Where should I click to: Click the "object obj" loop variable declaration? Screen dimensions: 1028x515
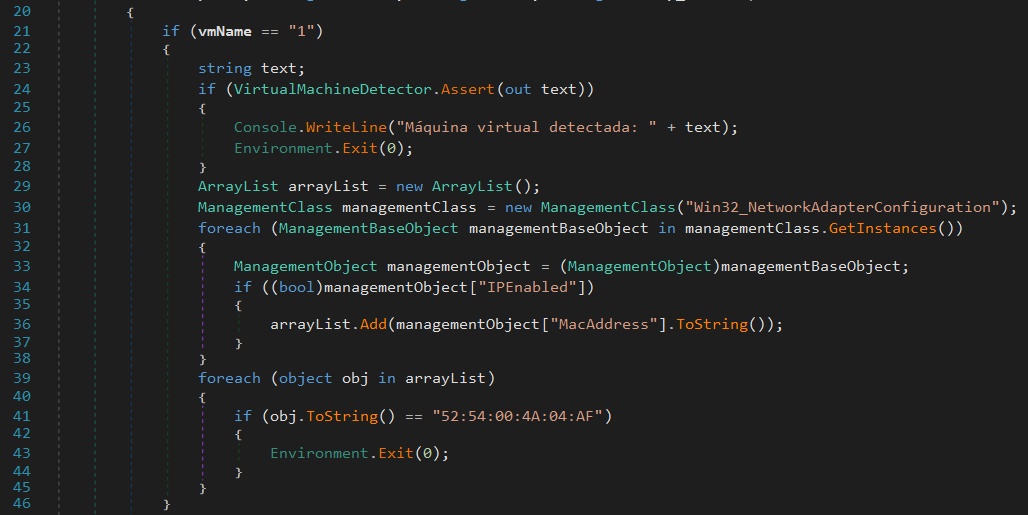tap(324, 379)
